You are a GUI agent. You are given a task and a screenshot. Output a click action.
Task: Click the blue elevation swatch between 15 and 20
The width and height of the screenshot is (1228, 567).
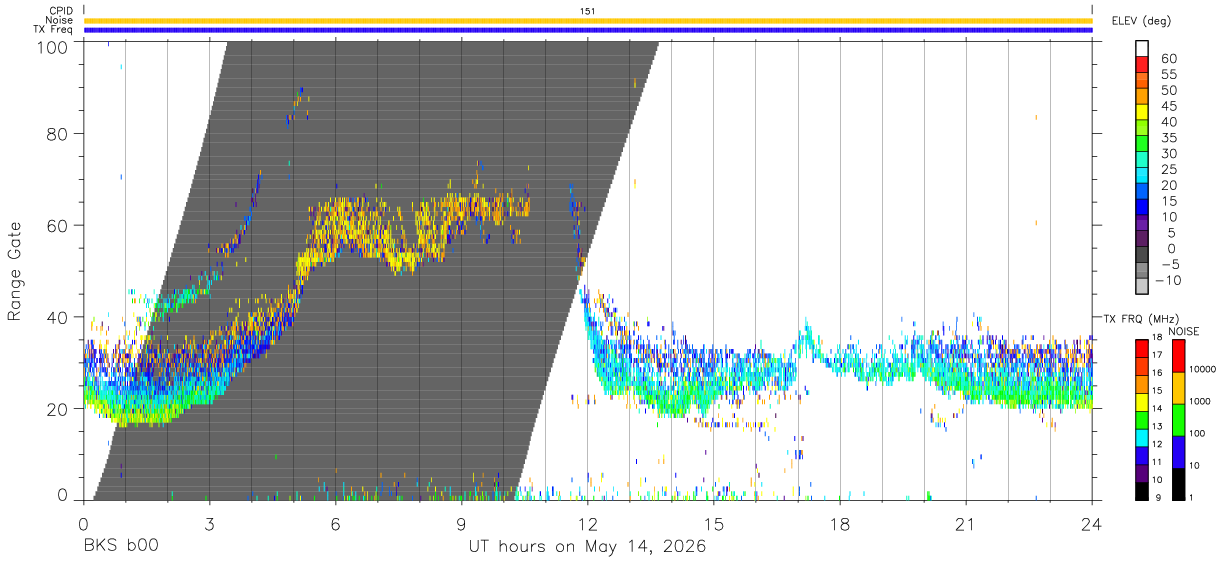[x=1142, y=193]
